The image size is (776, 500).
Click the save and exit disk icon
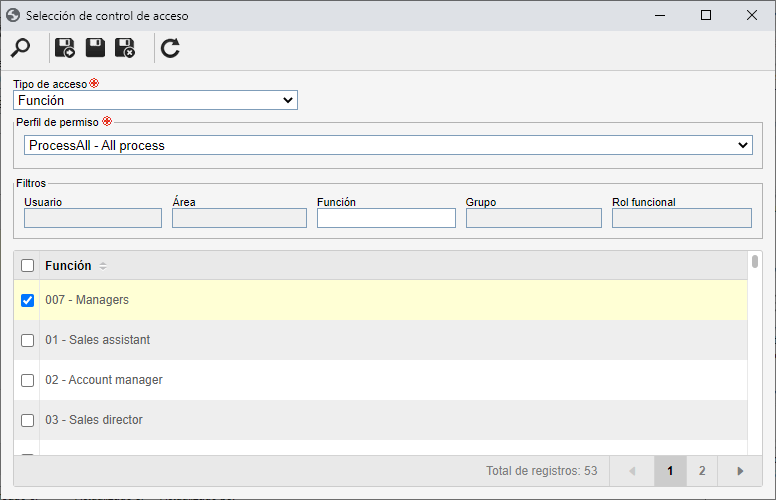(125, 48)
